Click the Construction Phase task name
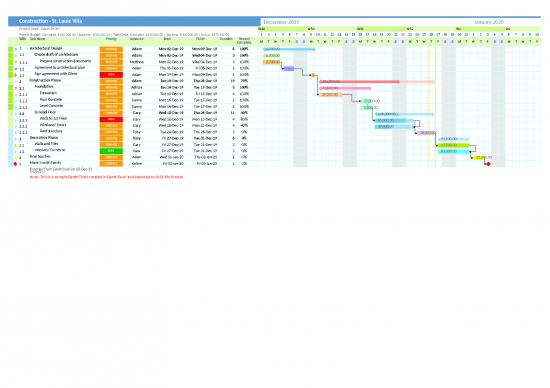Screen dimensions: 550x388 click(x=45, y=80)
